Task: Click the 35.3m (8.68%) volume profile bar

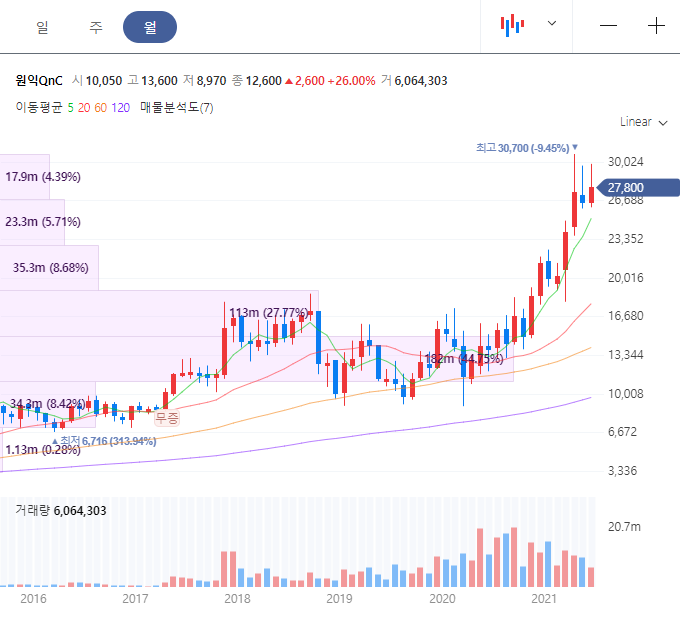Action: coord(50,268)
